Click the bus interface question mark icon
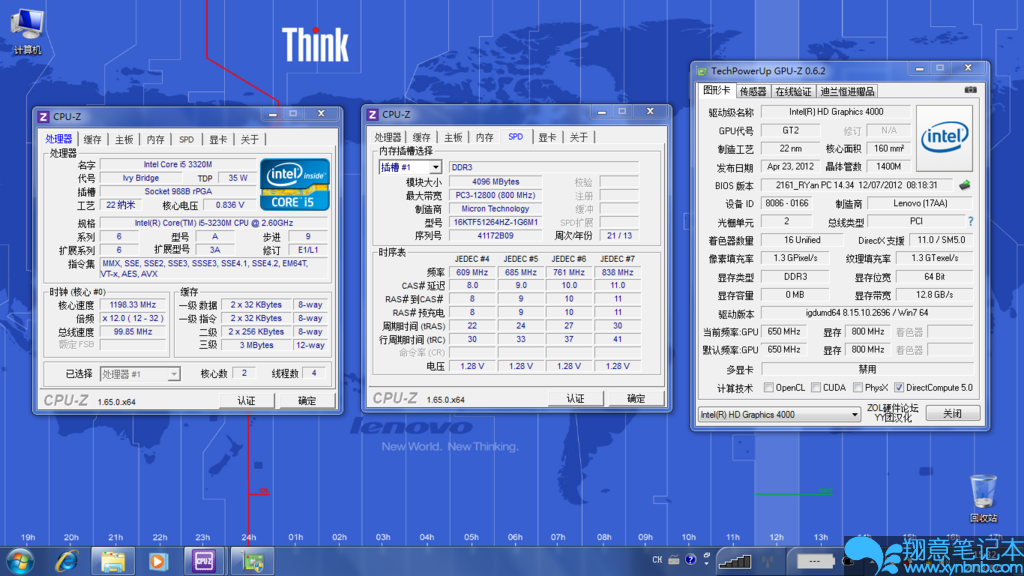 tap(969, 221)
